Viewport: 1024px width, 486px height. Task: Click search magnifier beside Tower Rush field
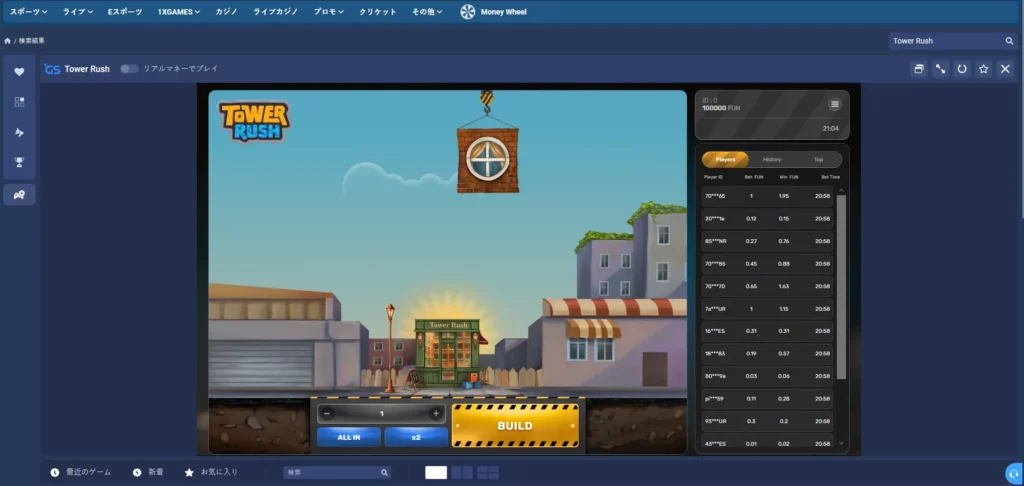click(1009, 40)
